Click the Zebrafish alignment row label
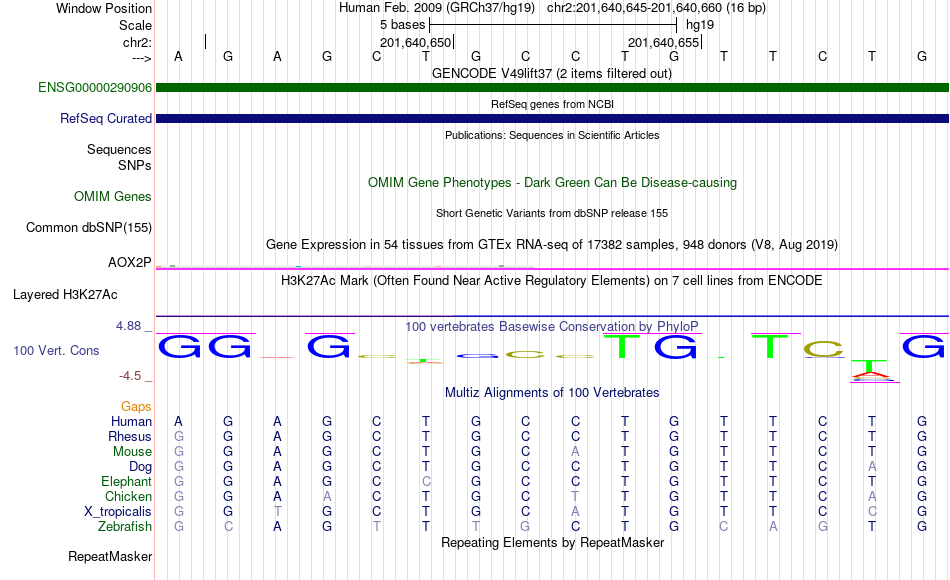The image size is (950, 580). click(125, 526)
